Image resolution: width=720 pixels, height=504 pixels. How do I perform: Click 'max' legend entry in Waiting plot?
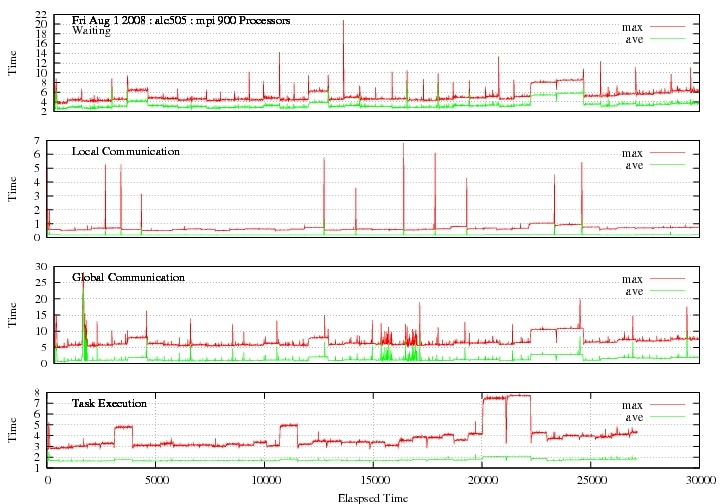632,28
